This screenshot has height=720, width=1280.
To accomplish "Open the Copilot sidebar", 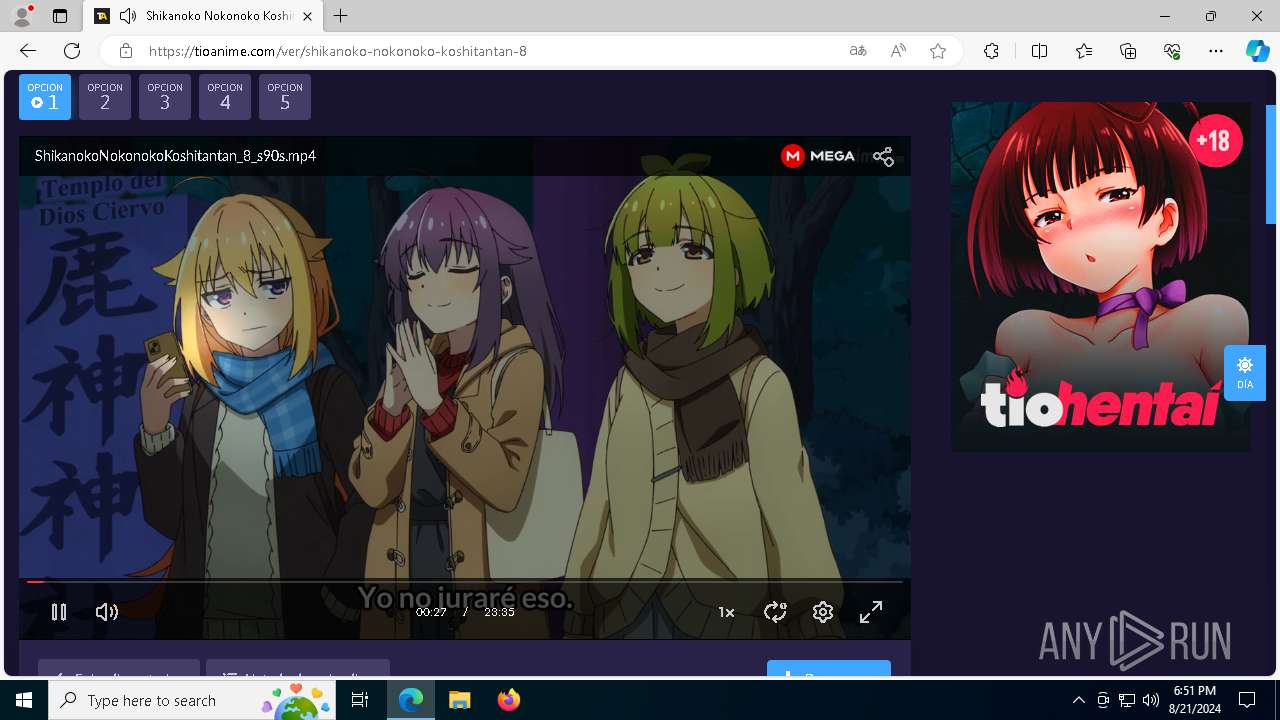I will coord(1257,51).
